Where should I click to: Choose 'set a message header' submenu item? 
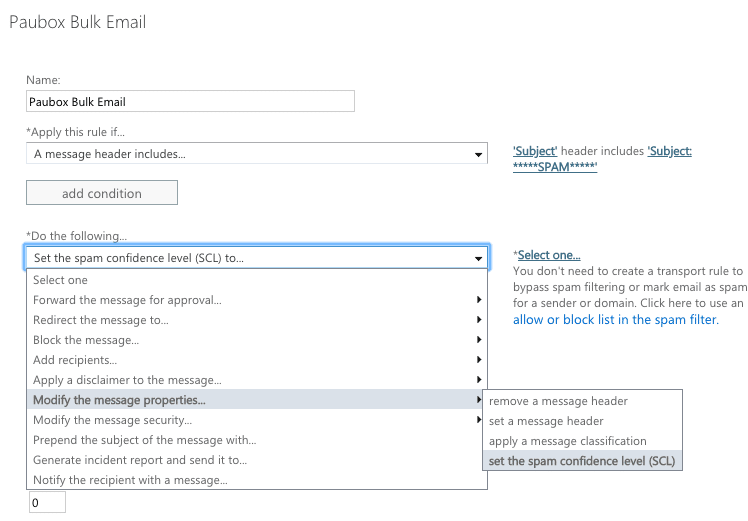(x=546, y=421)
